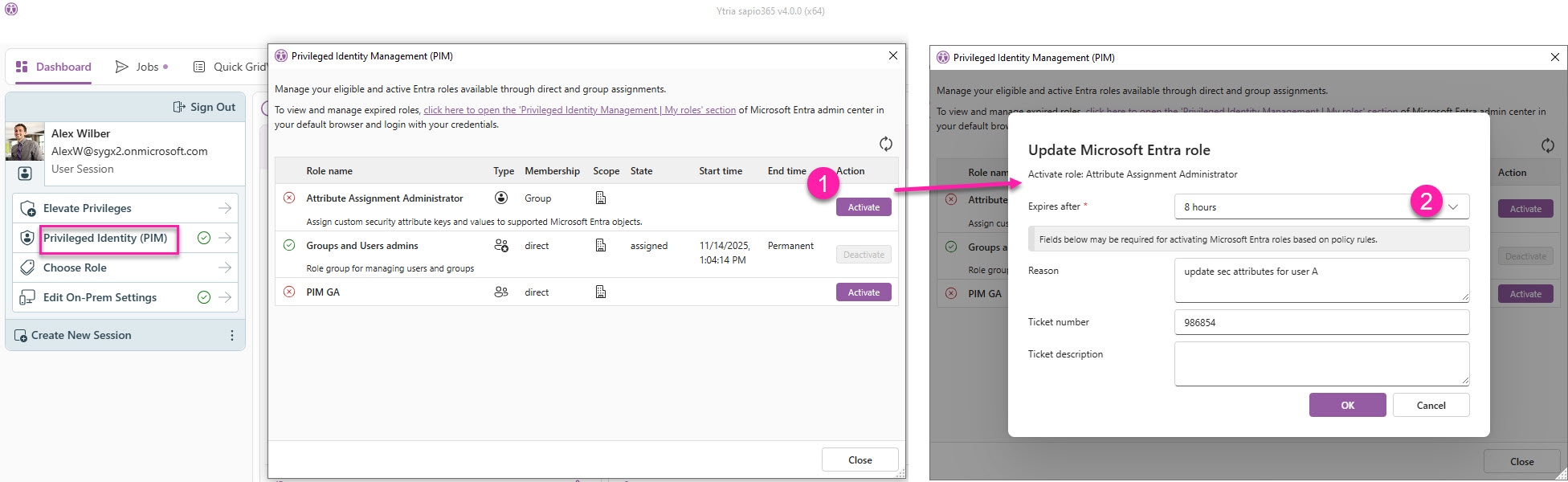Activate the PIM GA role
The width and height of the screenshot is (1568, 482).
[864, 292]
